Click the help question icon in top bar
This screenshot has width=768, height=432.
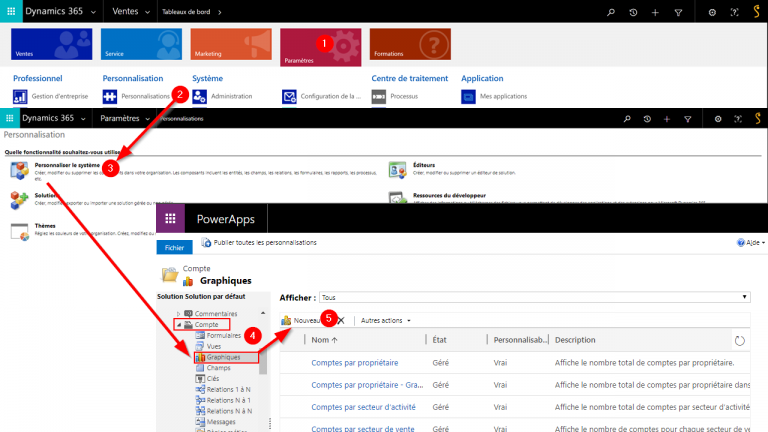(734, 12)
